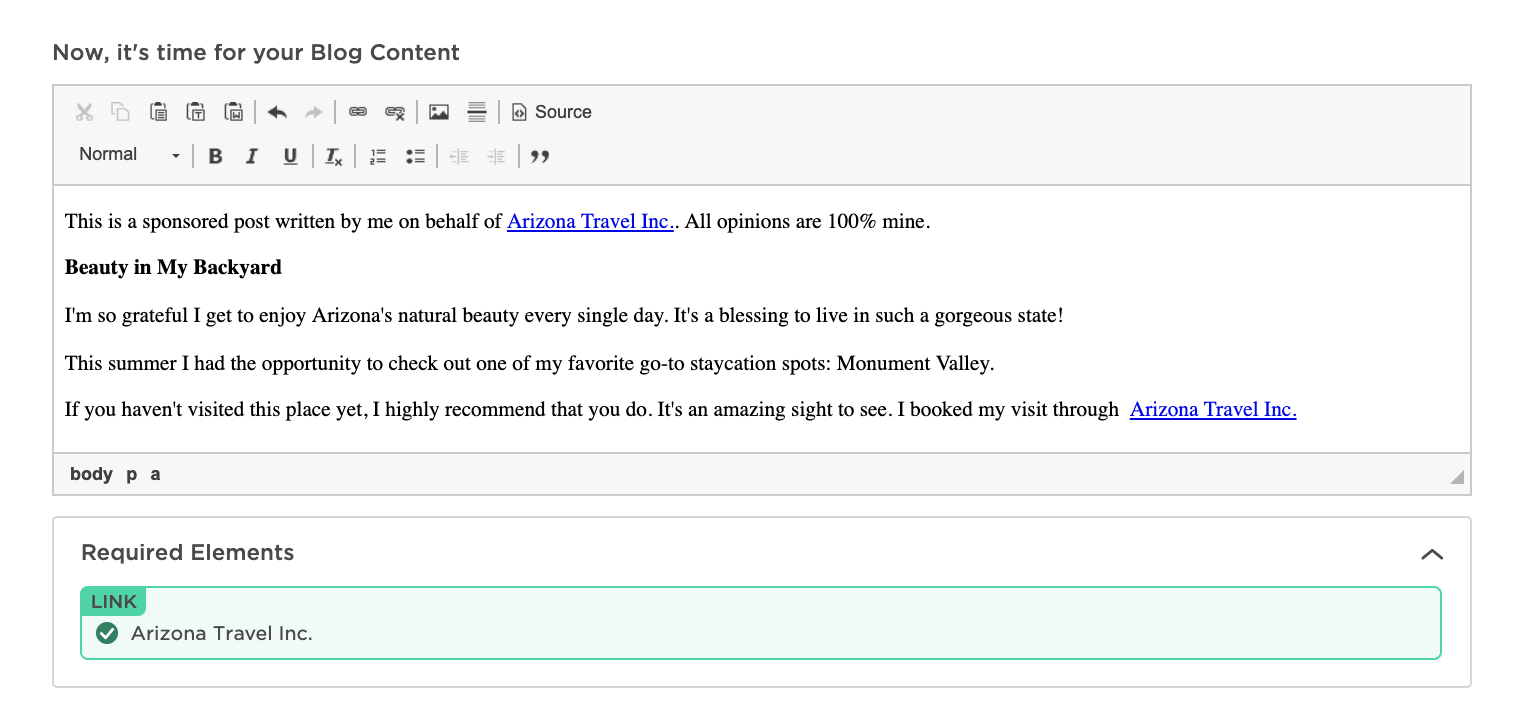Undo the last edit

(x=277, y=112)
